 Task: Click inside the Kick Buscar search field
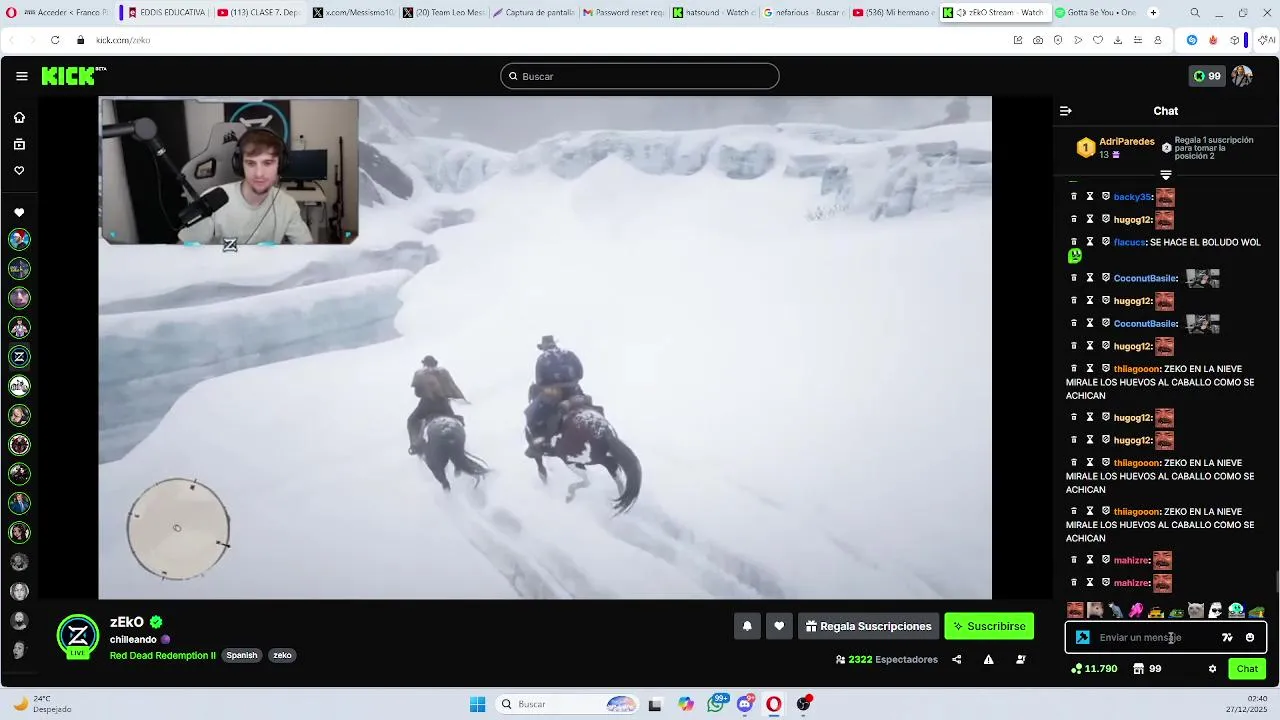coord(640,76)
